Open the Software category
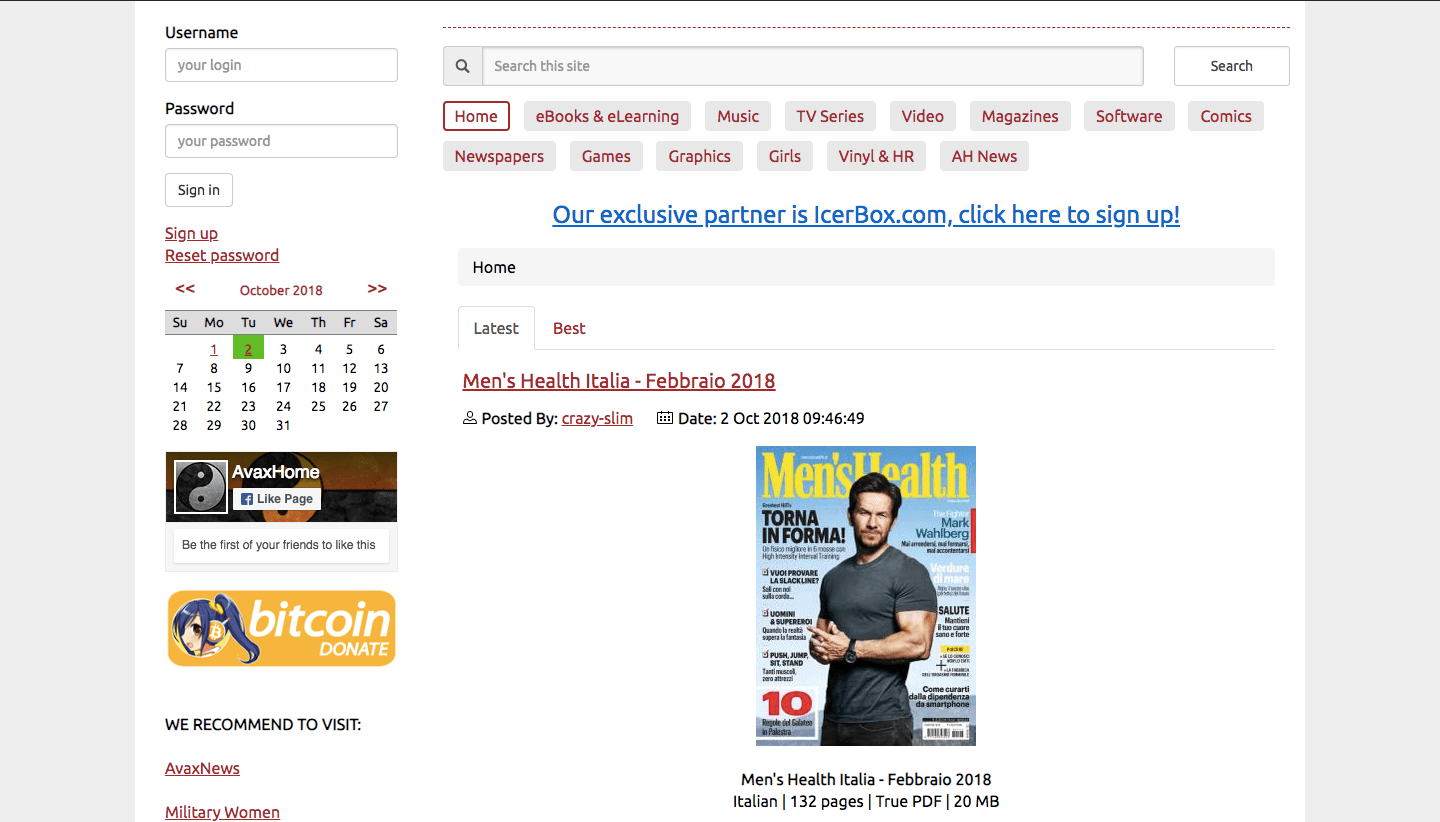Viewport: 1440px width, 822px height. 1129,116
